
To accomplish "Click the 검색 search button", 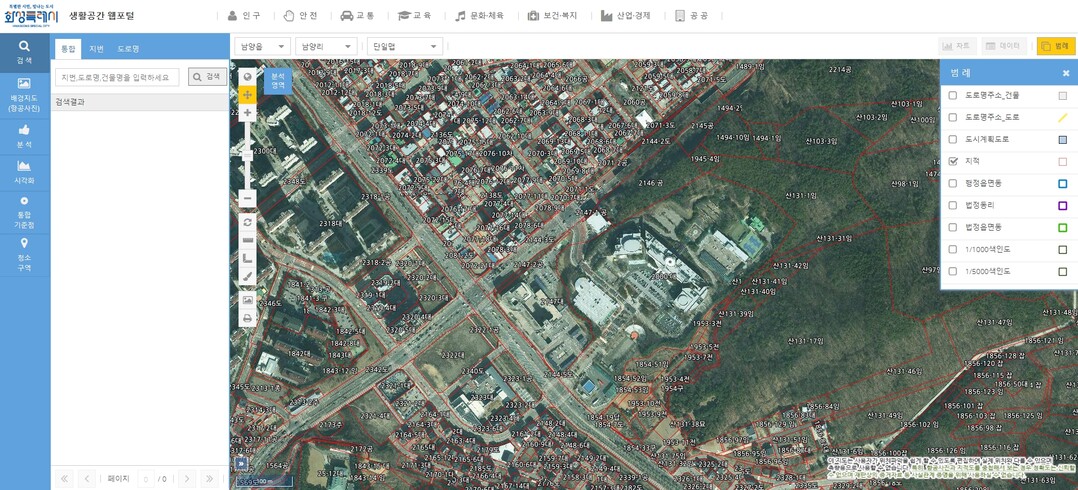I will (207, 77).
